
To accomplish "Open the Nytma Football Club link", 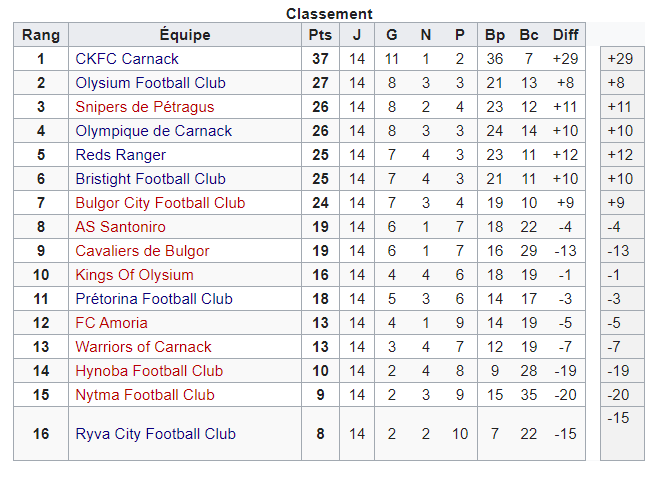I will [145, 395].
